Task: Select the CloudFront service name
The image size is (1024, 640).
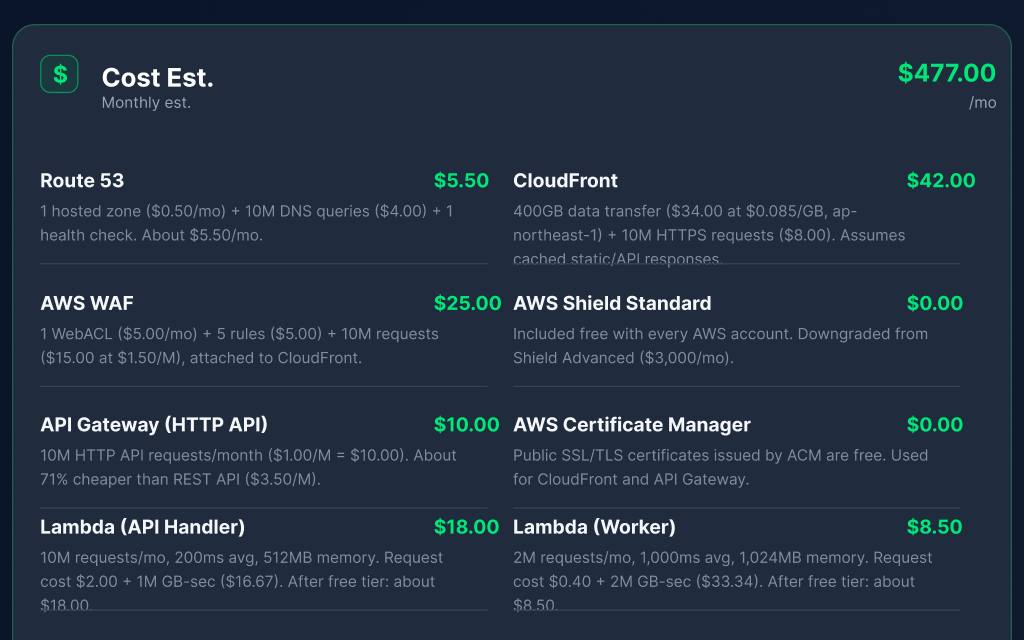Action: point(566,180)
